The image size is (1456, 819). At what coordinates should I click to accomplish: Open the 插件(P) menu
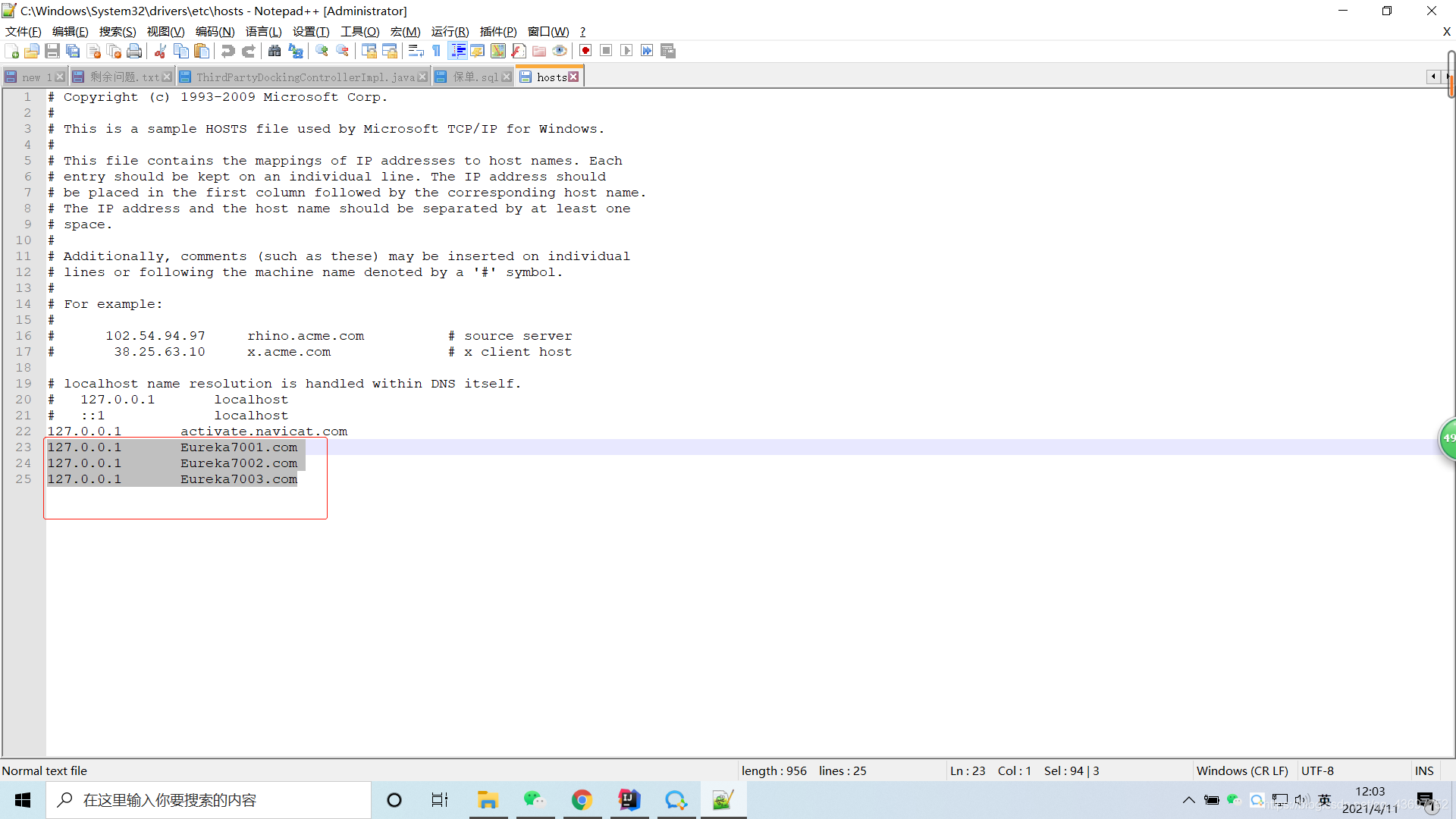498,31
